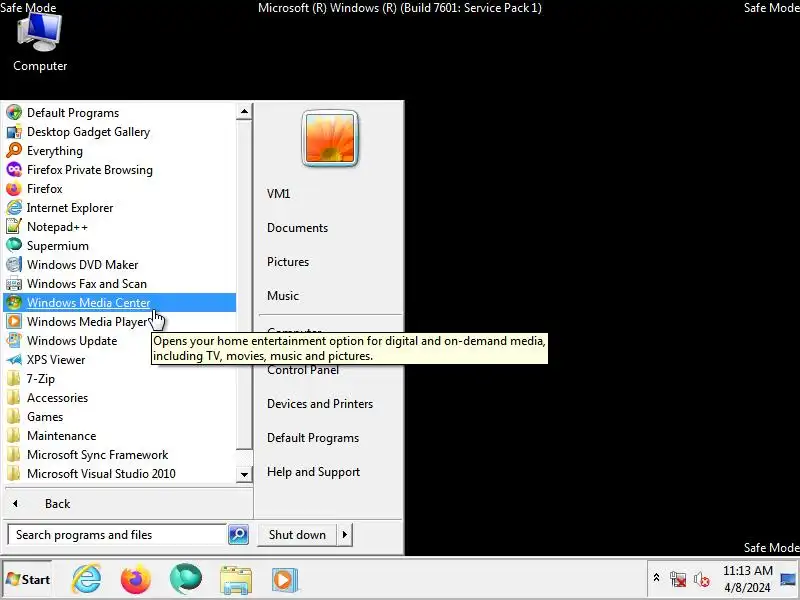The image size is (800, 600).
Task: Click the Search programs and files box
Action: click(x=117, y=535)
